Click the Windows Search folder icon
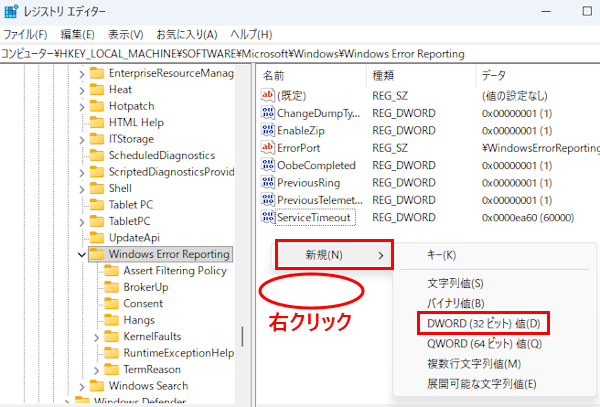Image resolution: width=600 pixels, height=407 pixels. pyautogui.click(x=97, y=386)
